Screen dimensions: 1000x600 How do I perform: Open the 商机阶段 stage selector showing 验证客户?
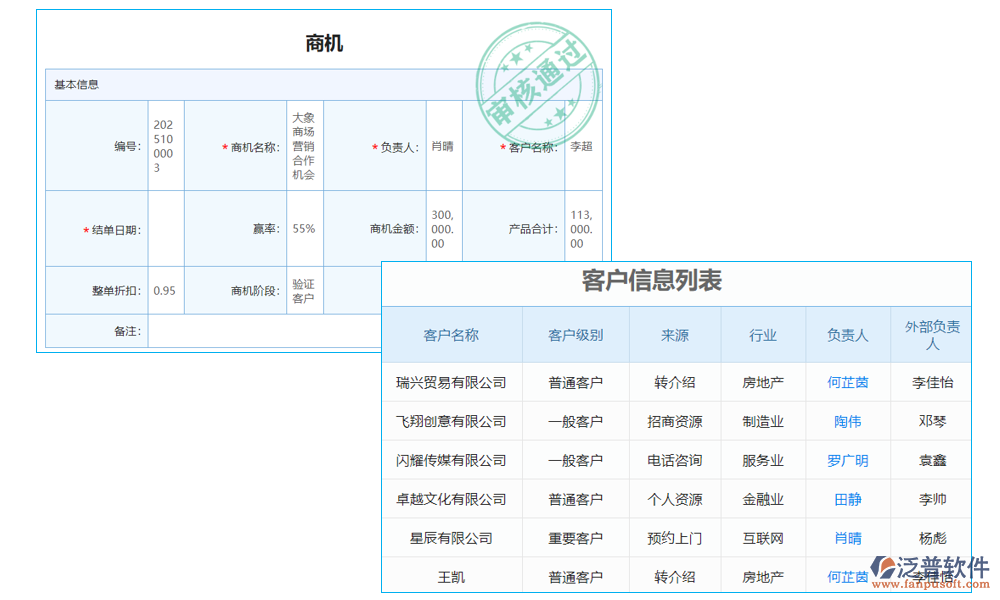coord(303,290)
